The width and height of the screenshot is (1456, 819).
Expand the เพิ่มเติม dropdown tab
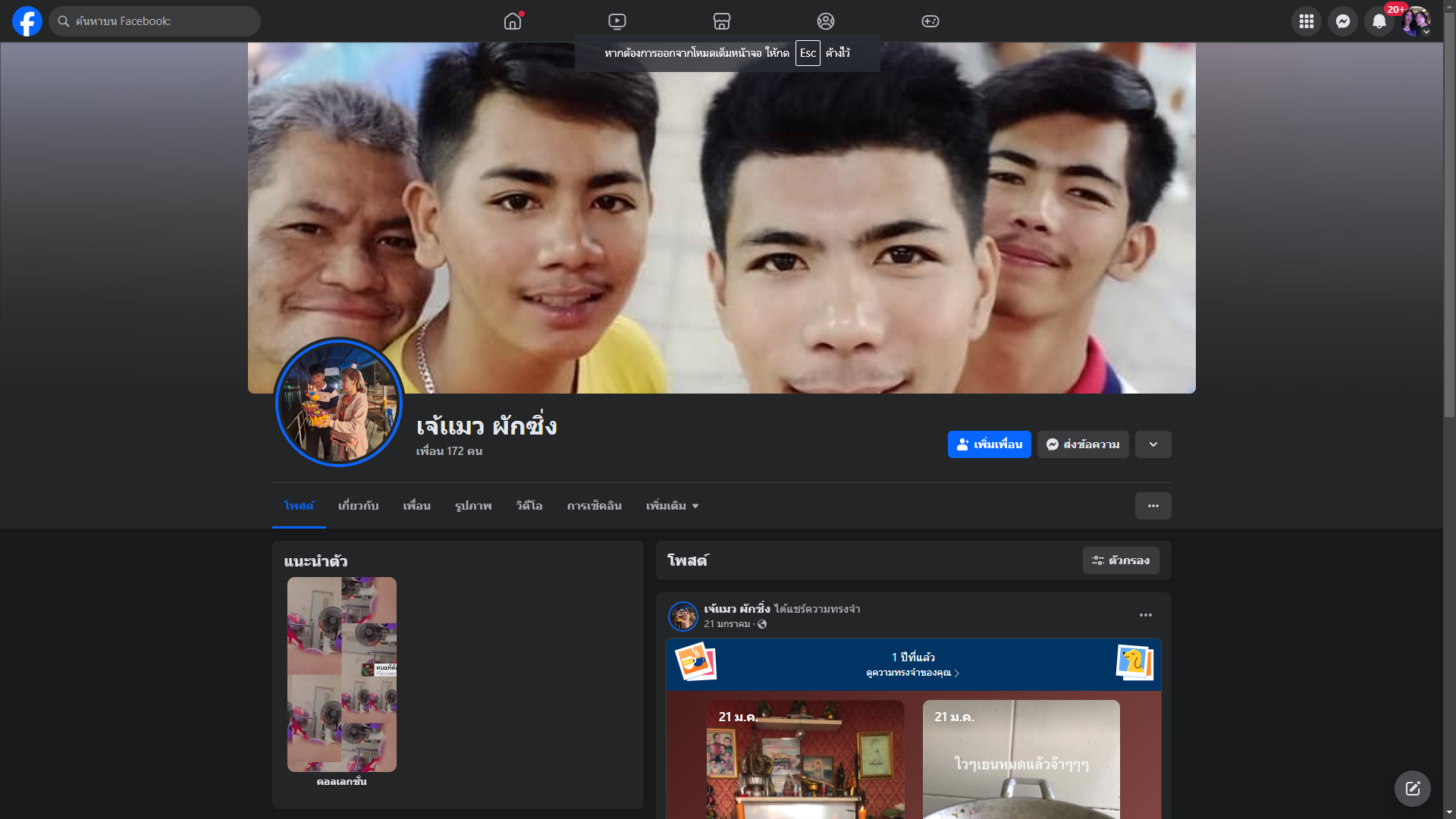672,506
